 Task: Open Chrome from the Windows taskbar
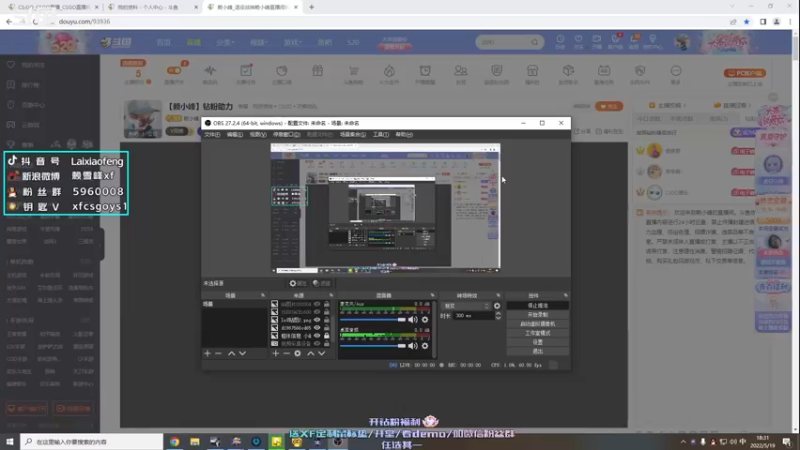174,441
